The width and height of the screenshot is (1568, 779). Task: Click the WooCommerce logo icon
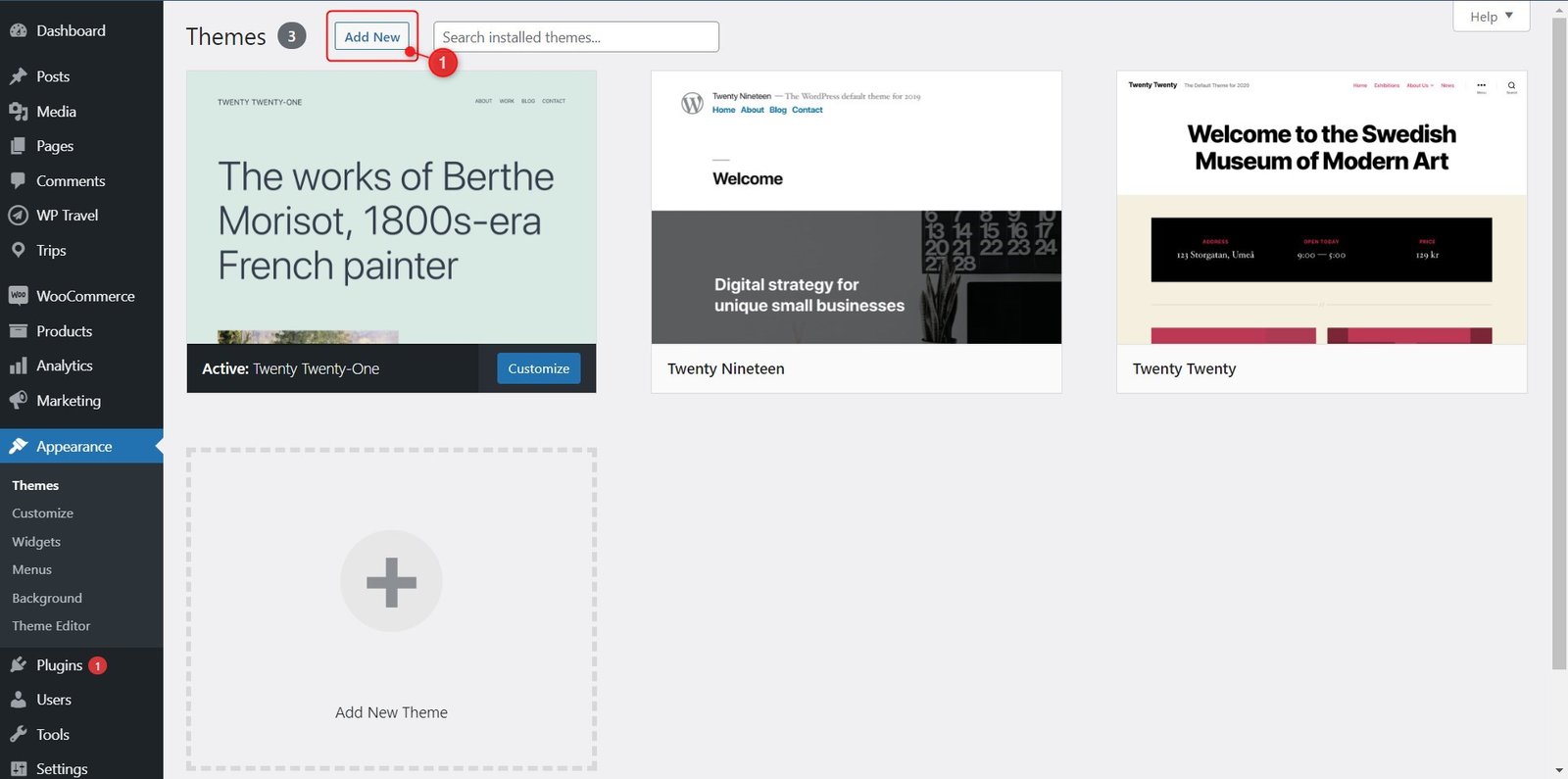pyautogui.click(x=18, y=296)
